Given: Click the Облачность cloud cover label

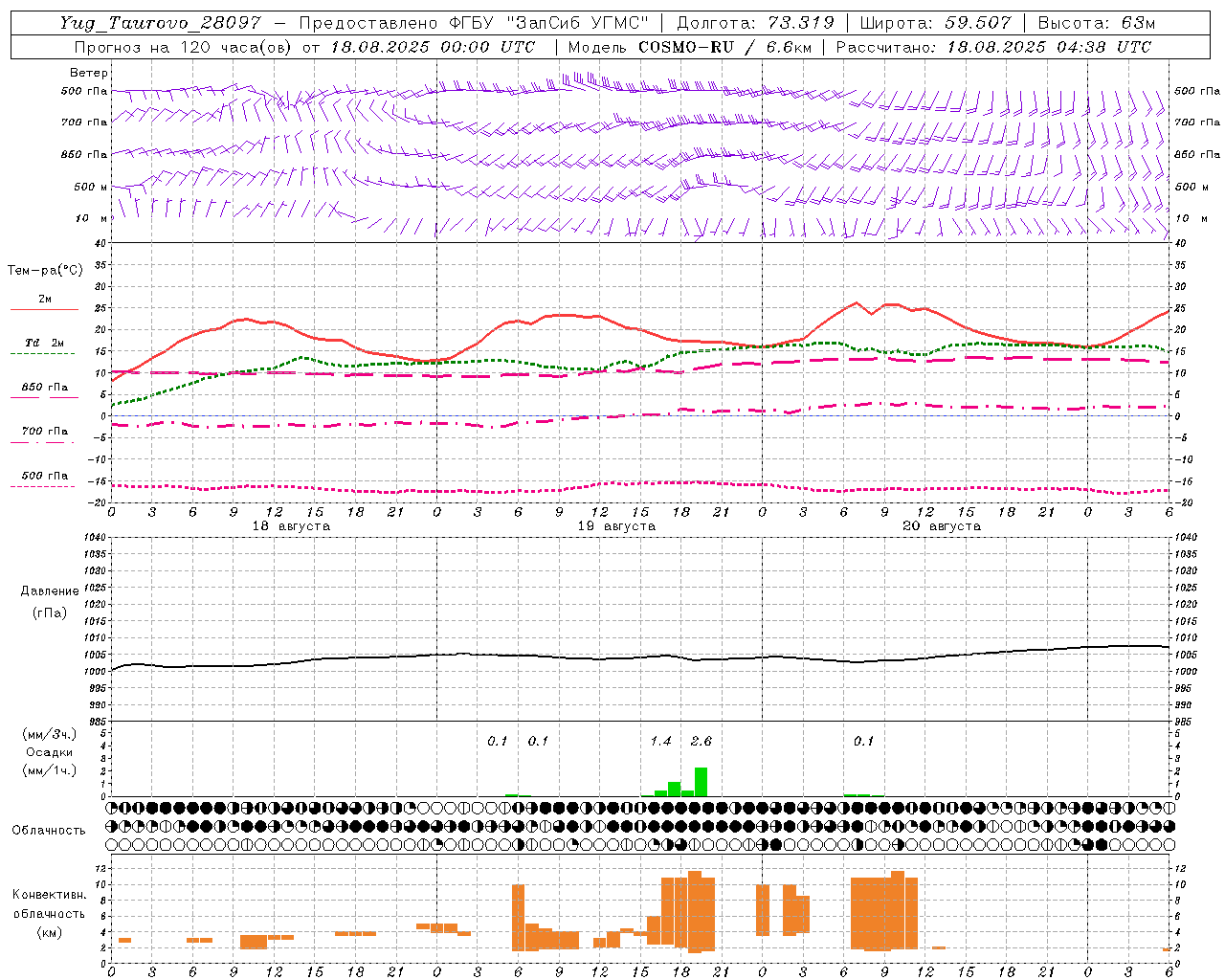Looking at the screenshot, I should (49, 831).
